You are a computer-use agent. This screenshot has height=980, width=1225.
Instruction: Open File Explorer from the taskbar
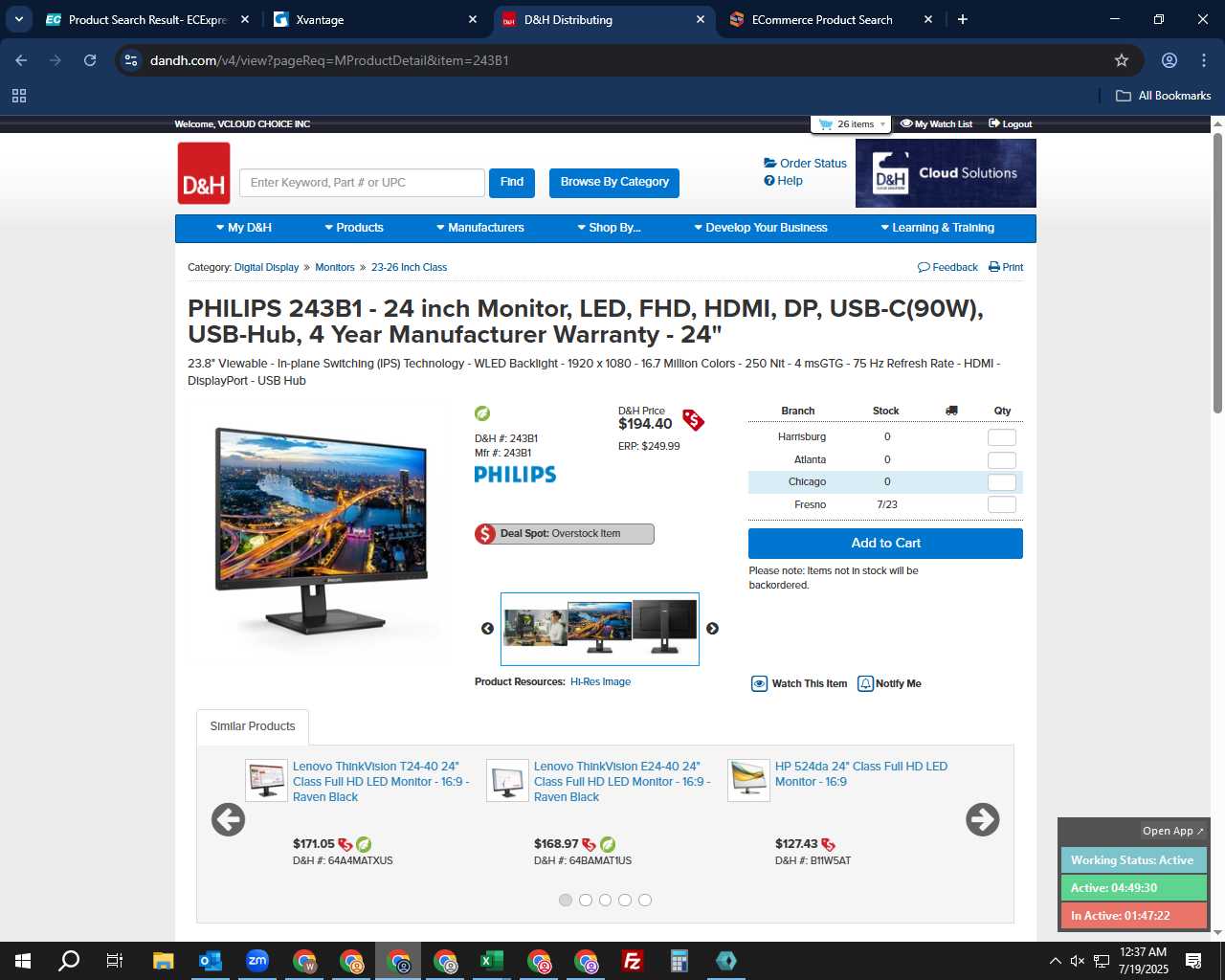(163, 961)
